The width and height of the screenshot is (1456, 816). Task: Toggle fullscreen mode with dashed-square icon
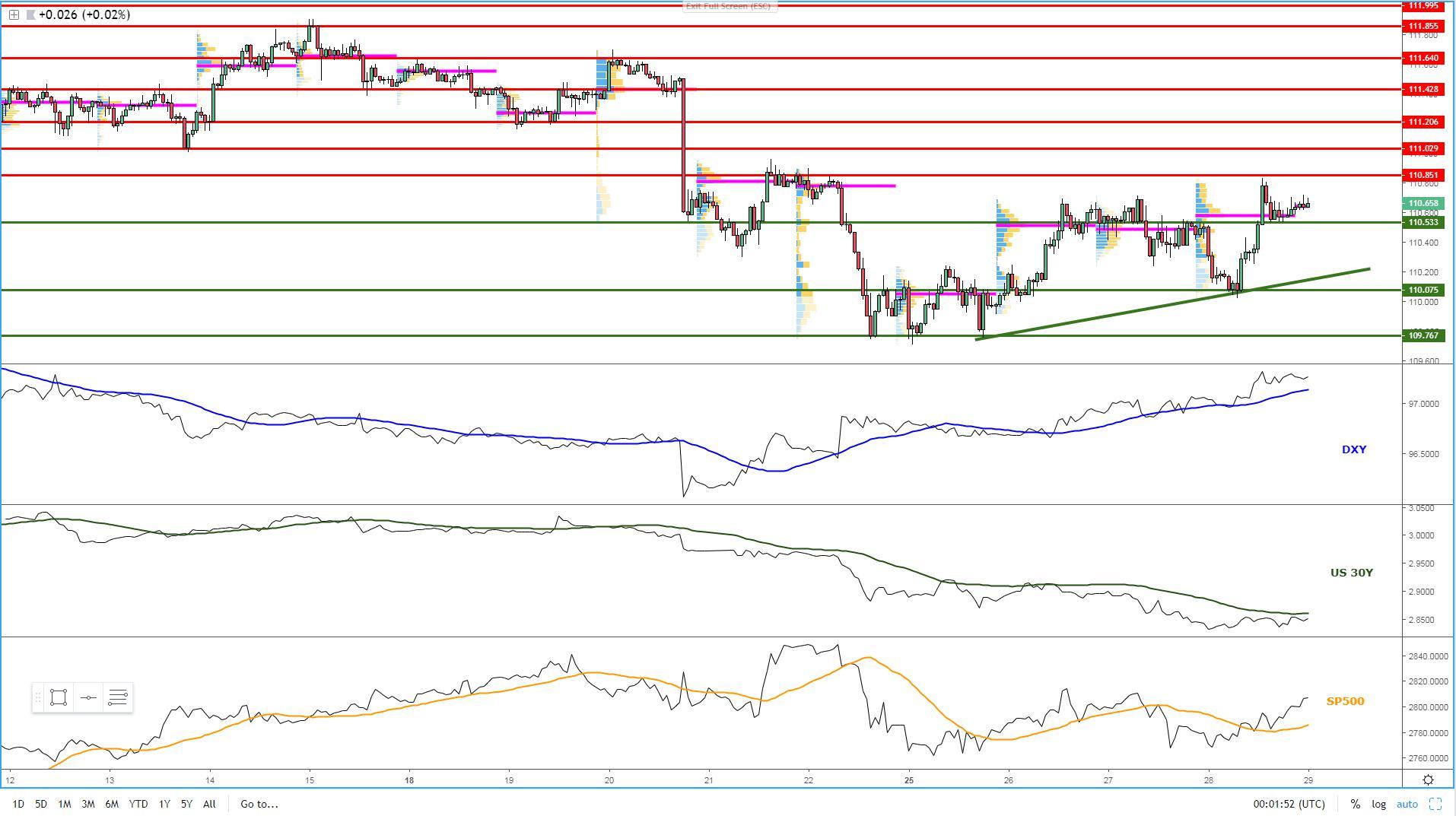[x=1435, y=804]
